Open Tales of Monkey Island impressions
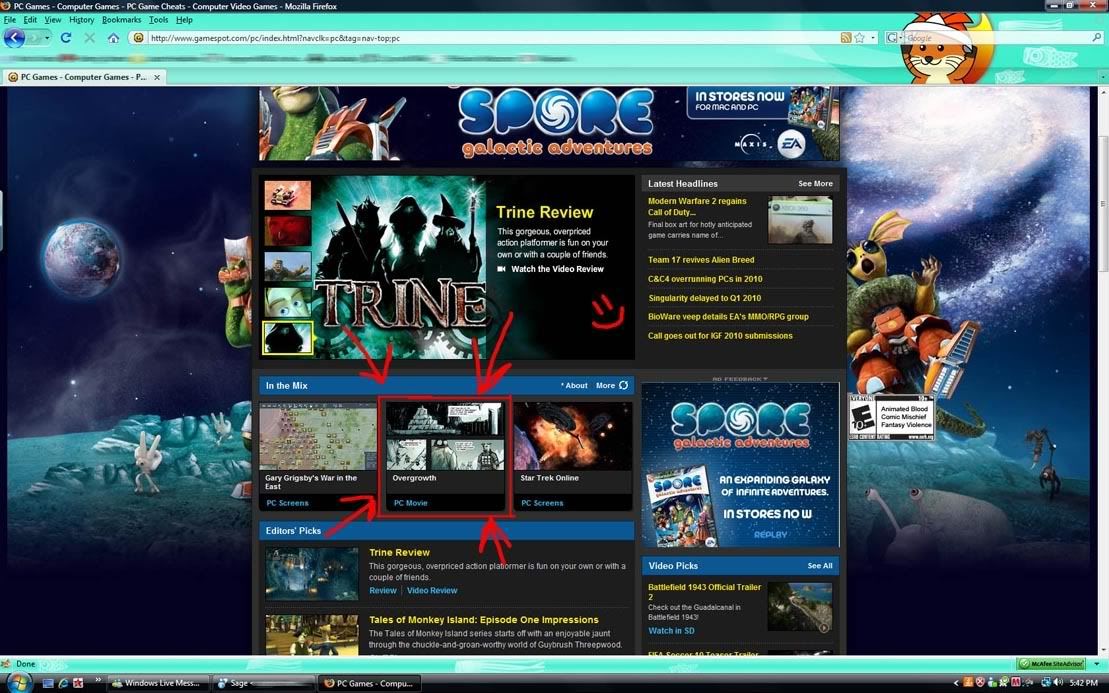The width and height of the screenshot is (1109, 693). pos(484,619)
